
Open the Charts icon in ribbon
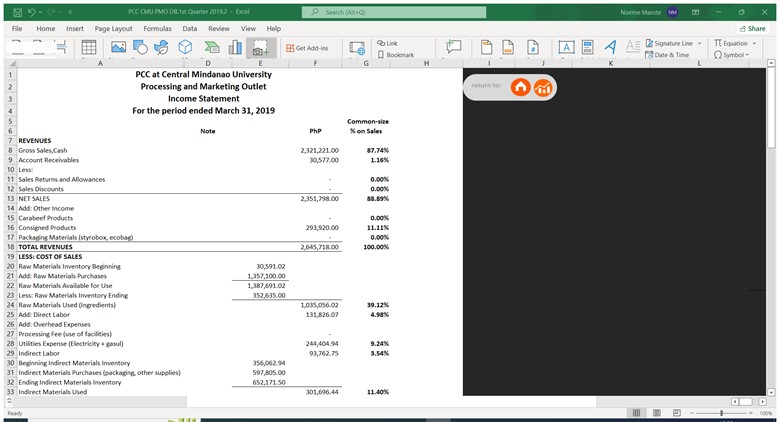[235, 47]
